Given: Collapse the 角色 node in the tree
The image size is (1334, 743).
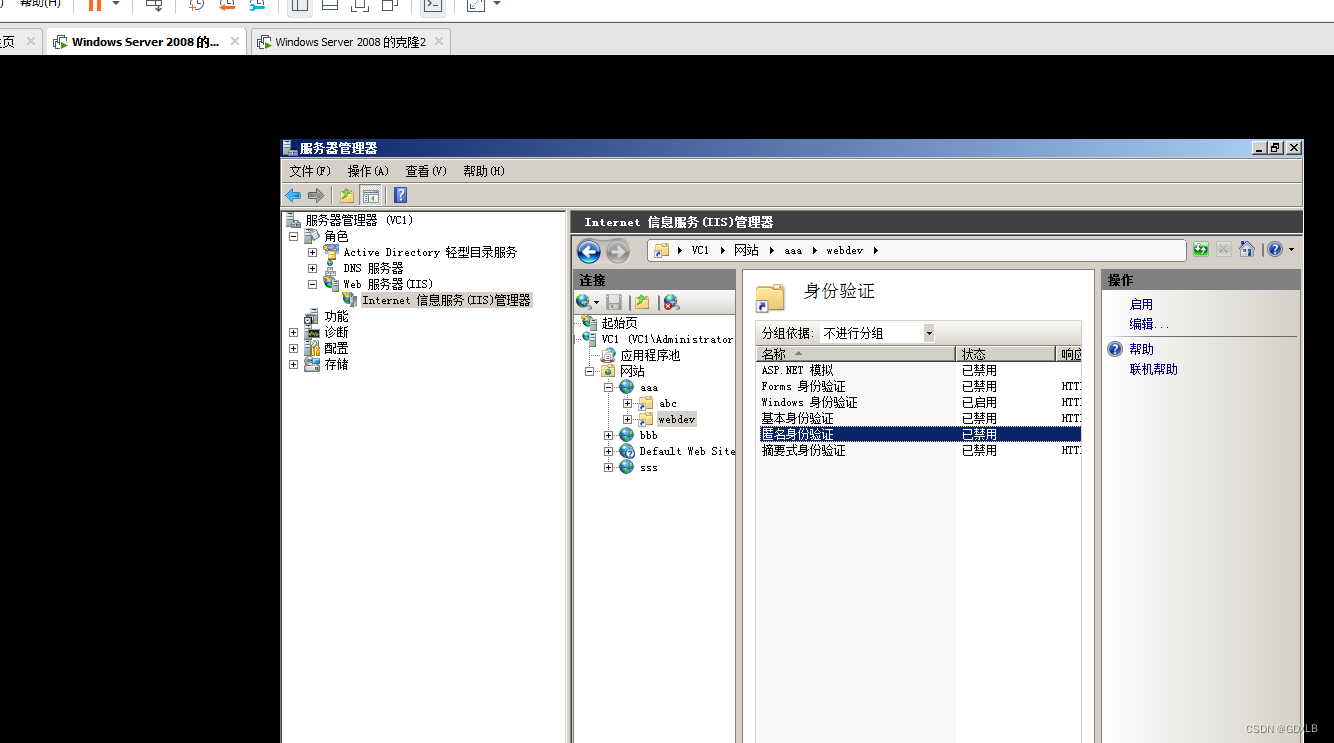Looking at the screenshot, I should [294, 237].
